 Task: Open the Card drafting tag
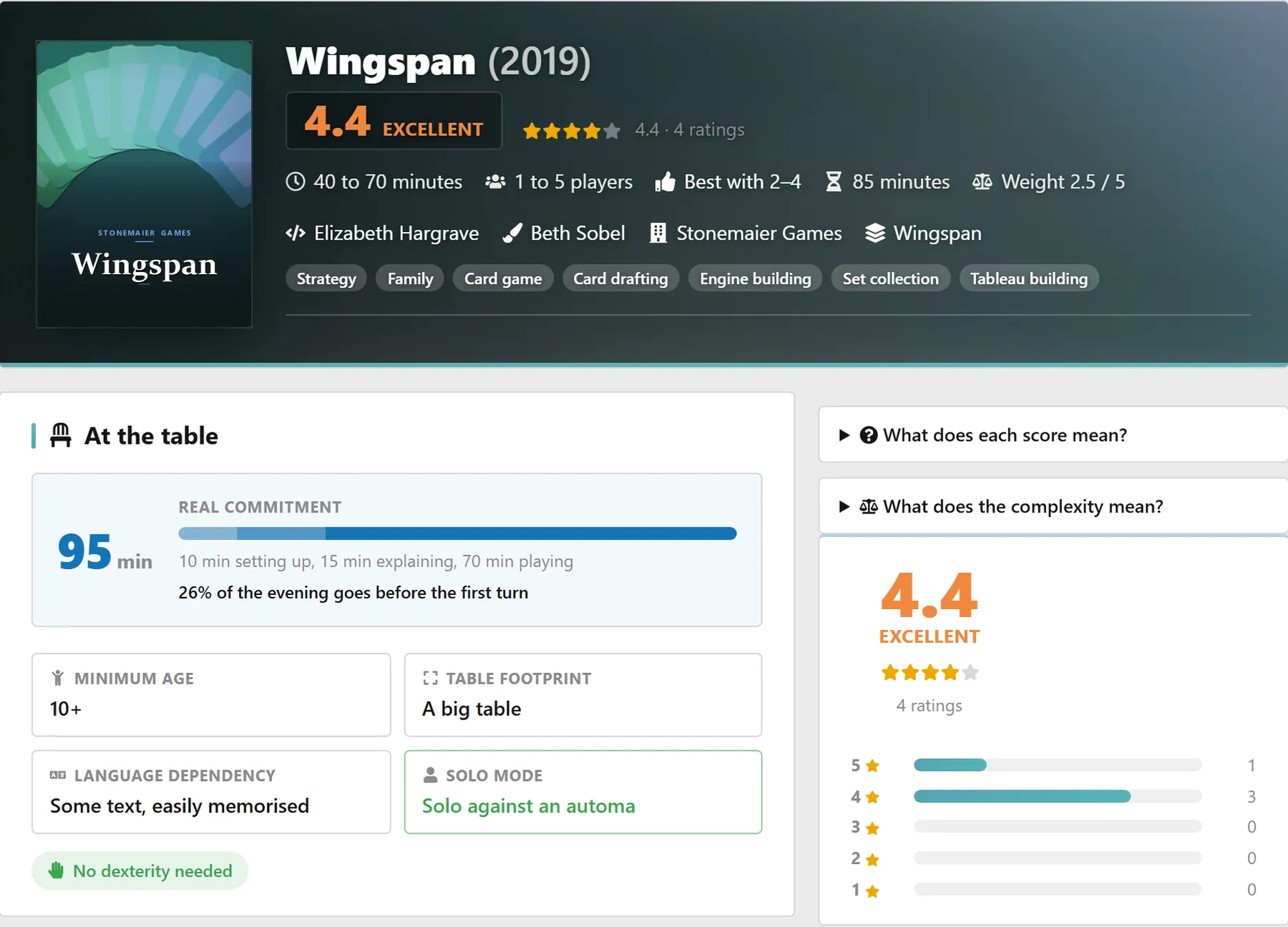pyautogui.click(x=620, y=278)
